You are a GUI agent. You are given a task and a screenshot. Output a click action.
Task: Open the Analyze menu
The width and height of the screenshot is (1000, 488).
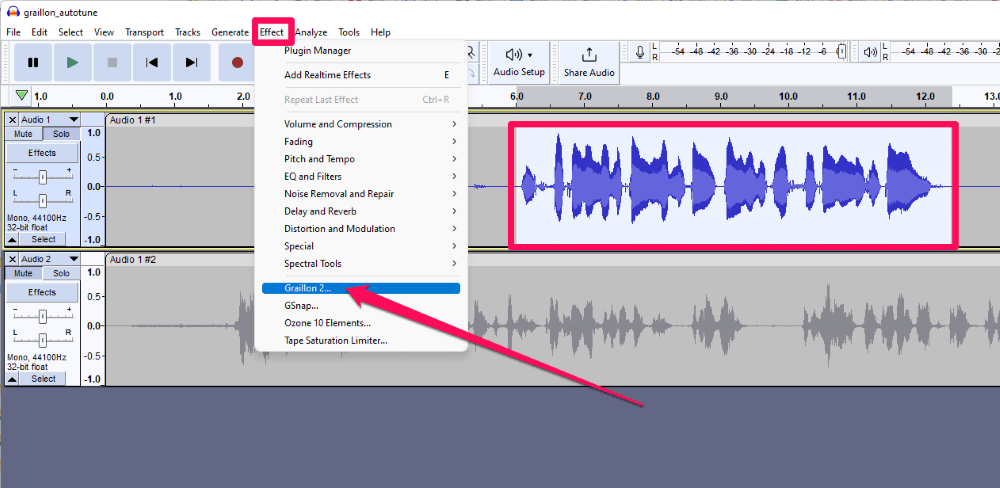[311, 32]
